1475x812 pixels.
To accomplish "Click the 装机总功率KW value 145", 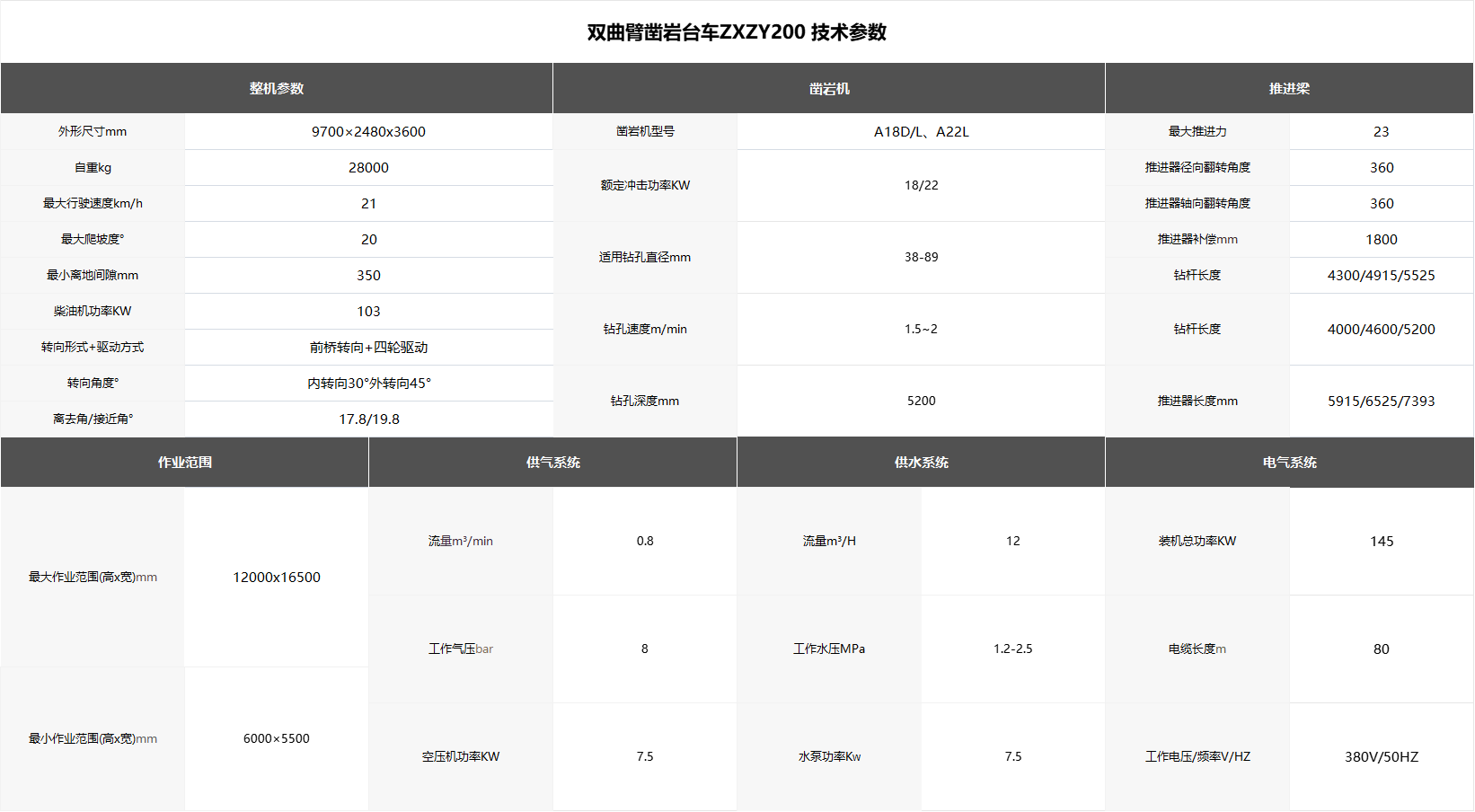I will 1382,541.
